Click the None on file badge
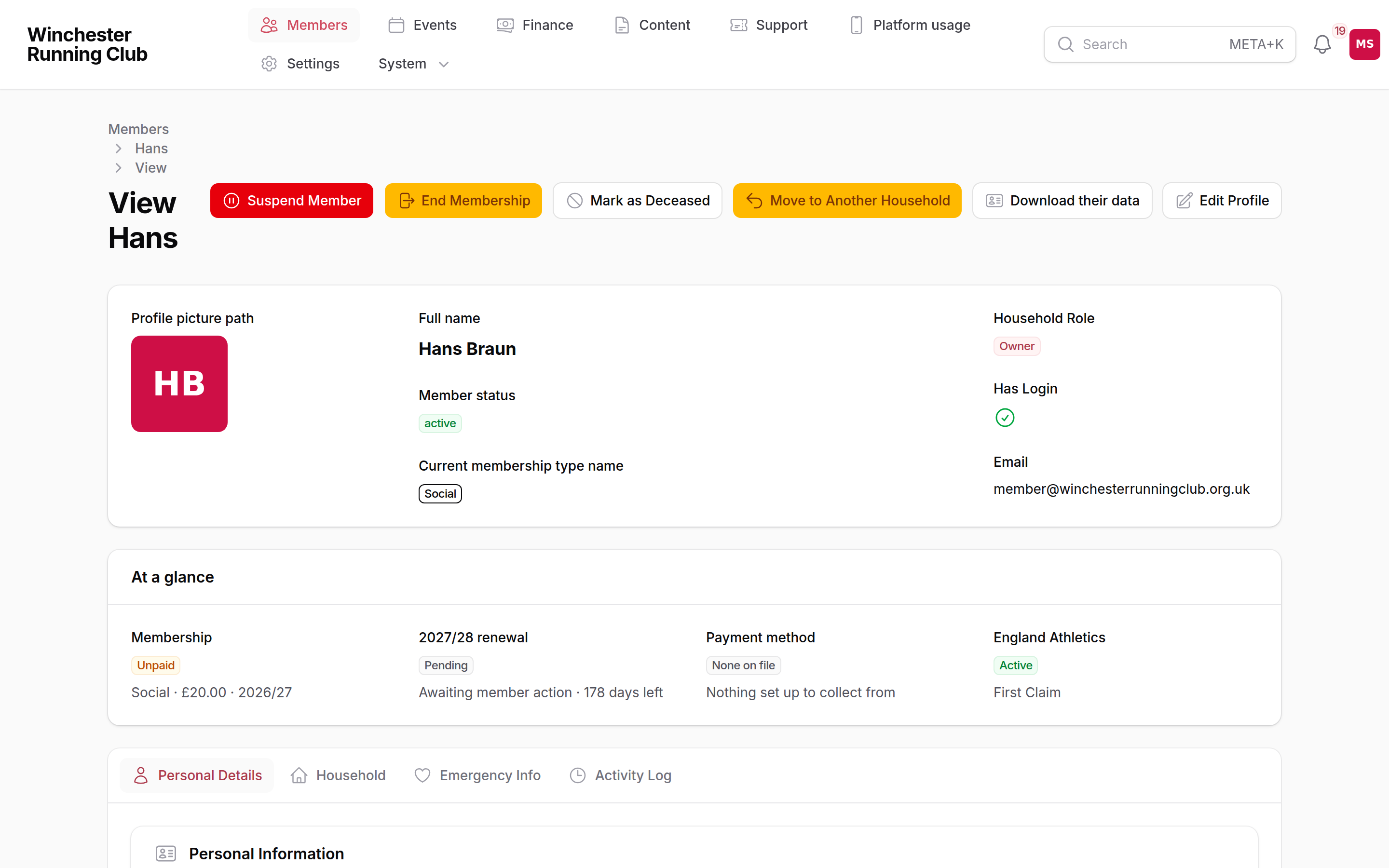This screenshot has width=1389, height=868. [743, 665]
